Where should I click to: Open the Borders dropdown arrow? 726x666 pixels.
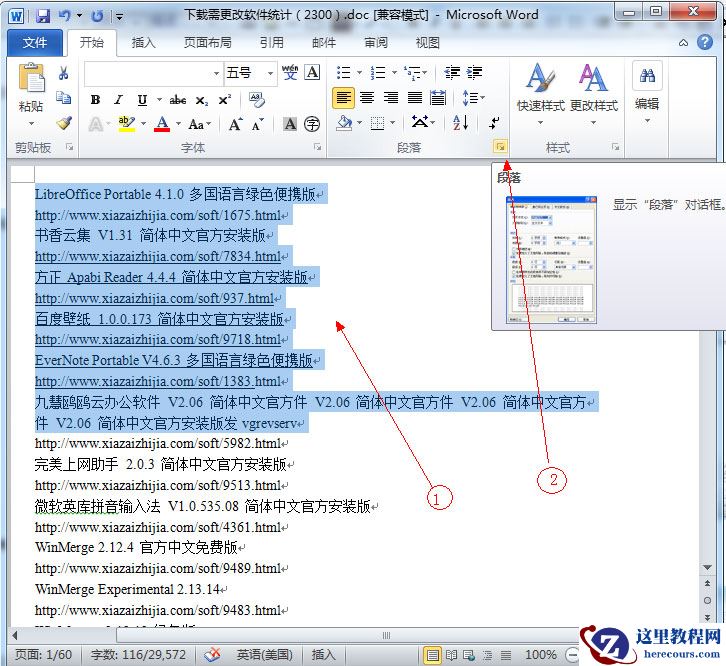point(393,123)
